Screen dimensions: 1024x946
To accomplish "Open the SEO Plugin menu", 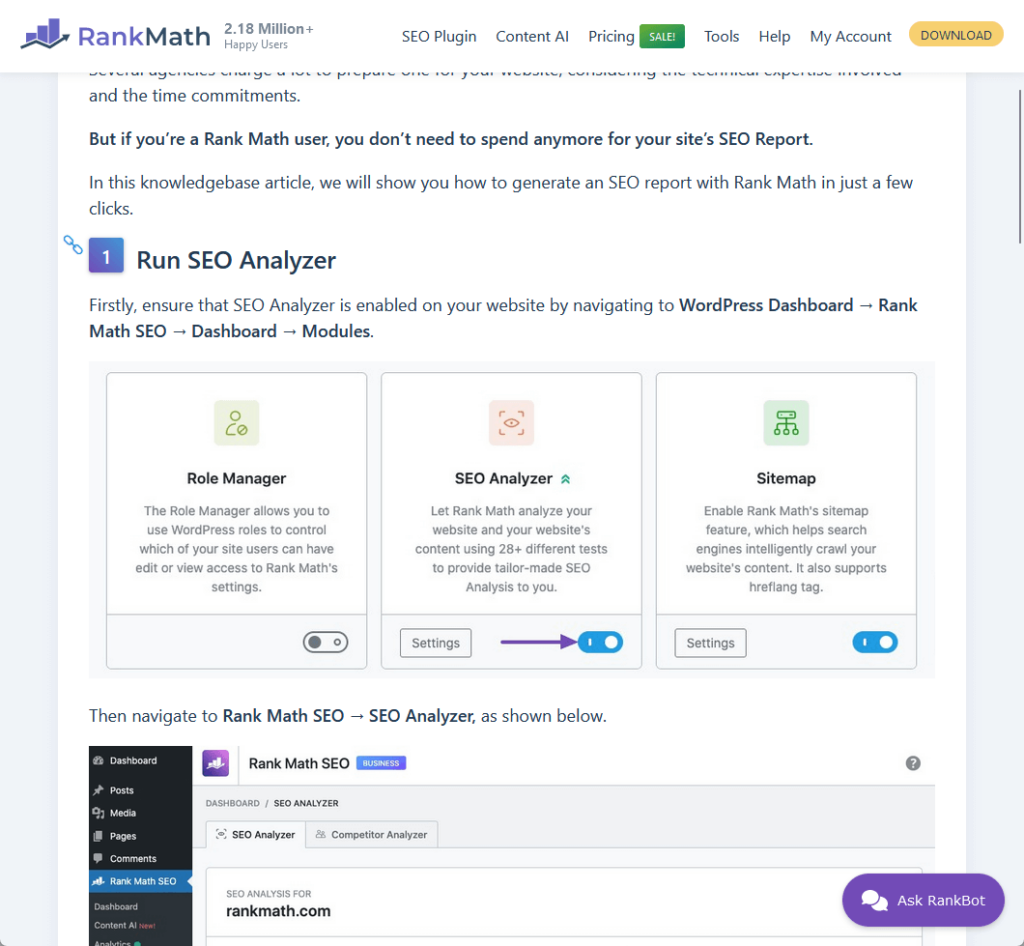I will [439, 36].
